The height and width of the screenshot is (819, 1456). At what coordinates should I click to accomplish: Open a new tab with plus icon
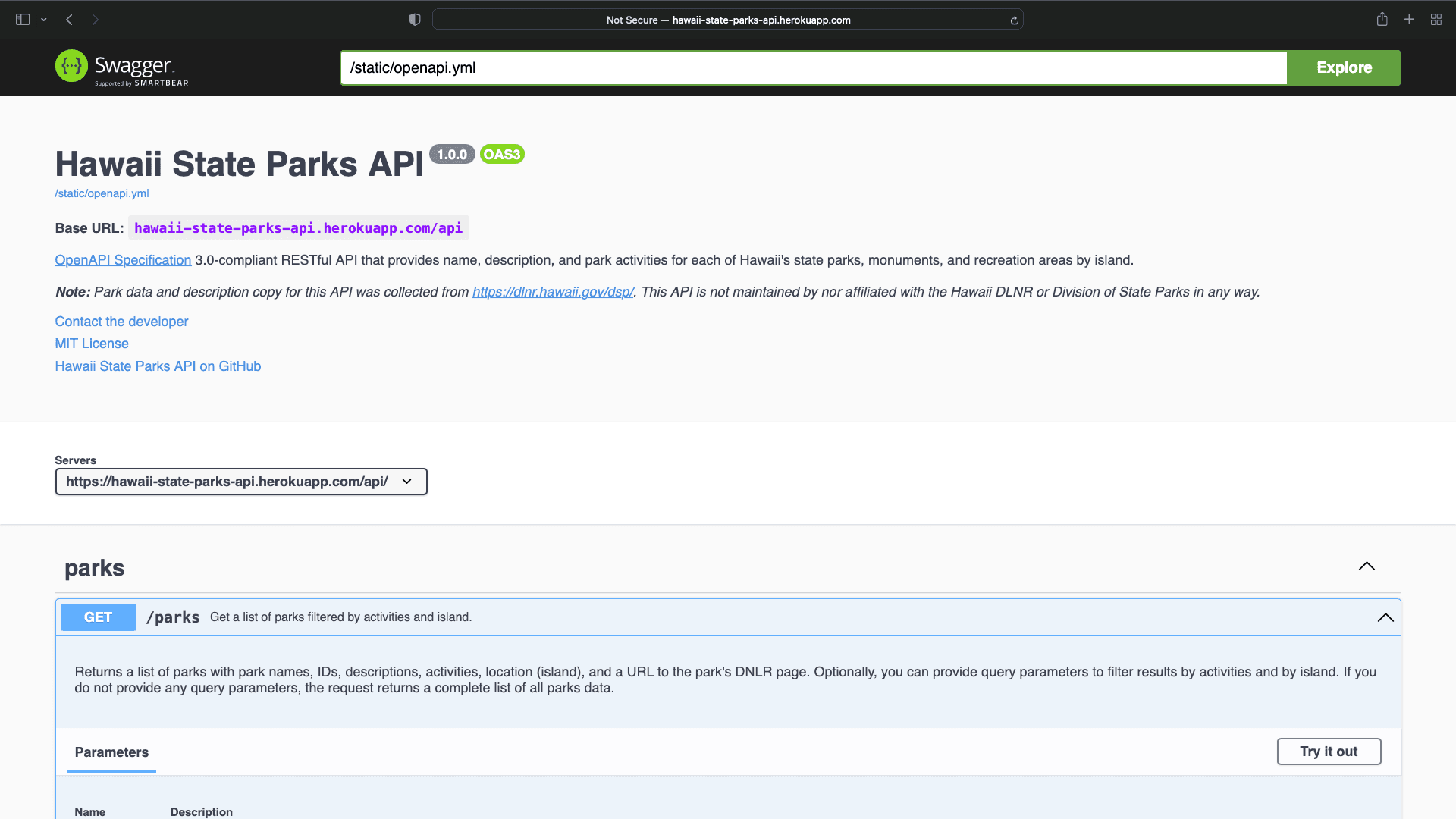[x=1409, y=20]
